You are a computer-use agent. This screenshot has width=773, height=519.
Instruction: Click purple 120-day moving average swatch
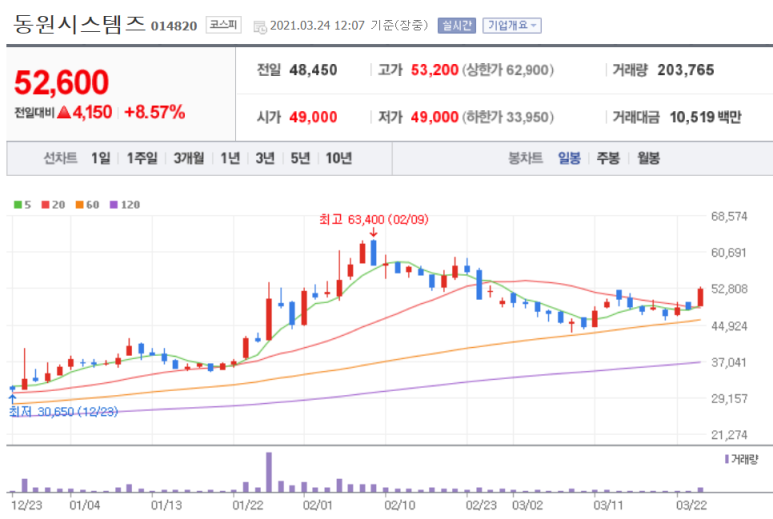coord(114,205)
